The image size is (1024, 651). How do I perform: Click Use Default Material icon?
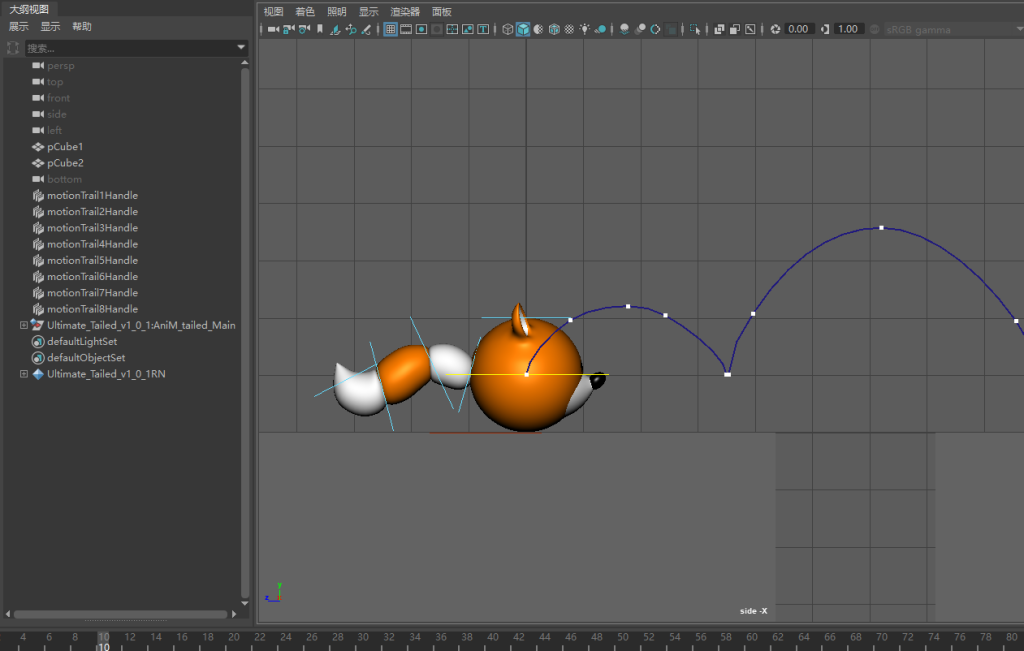539,29
